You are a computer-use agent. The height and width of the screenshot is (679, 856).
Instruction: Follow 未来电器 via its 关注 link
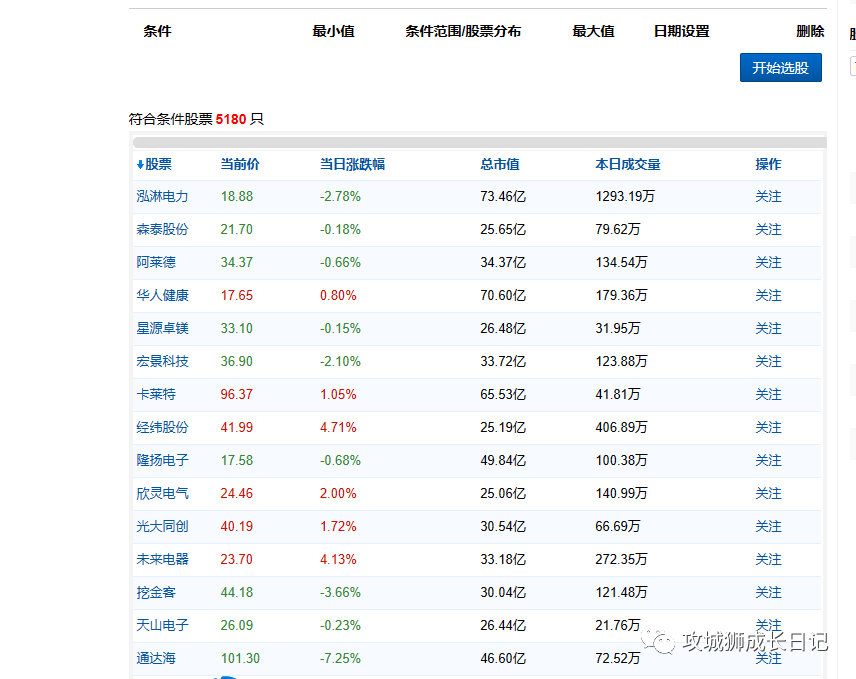[x=768, y=560]
